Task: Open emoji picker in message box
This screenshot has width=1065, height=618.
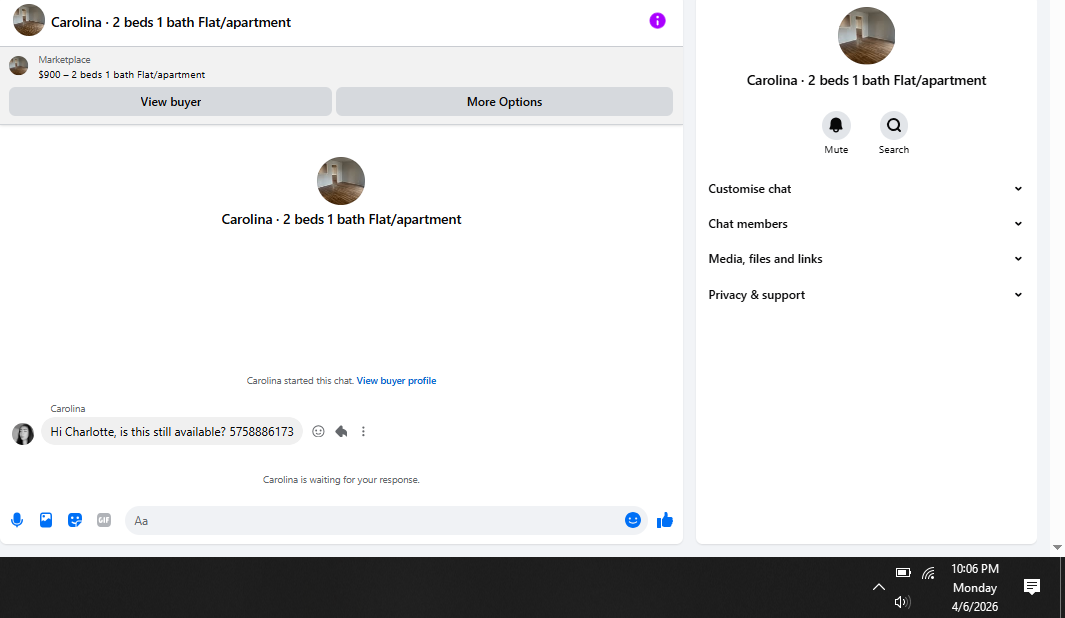Action: tap(632, 520)
